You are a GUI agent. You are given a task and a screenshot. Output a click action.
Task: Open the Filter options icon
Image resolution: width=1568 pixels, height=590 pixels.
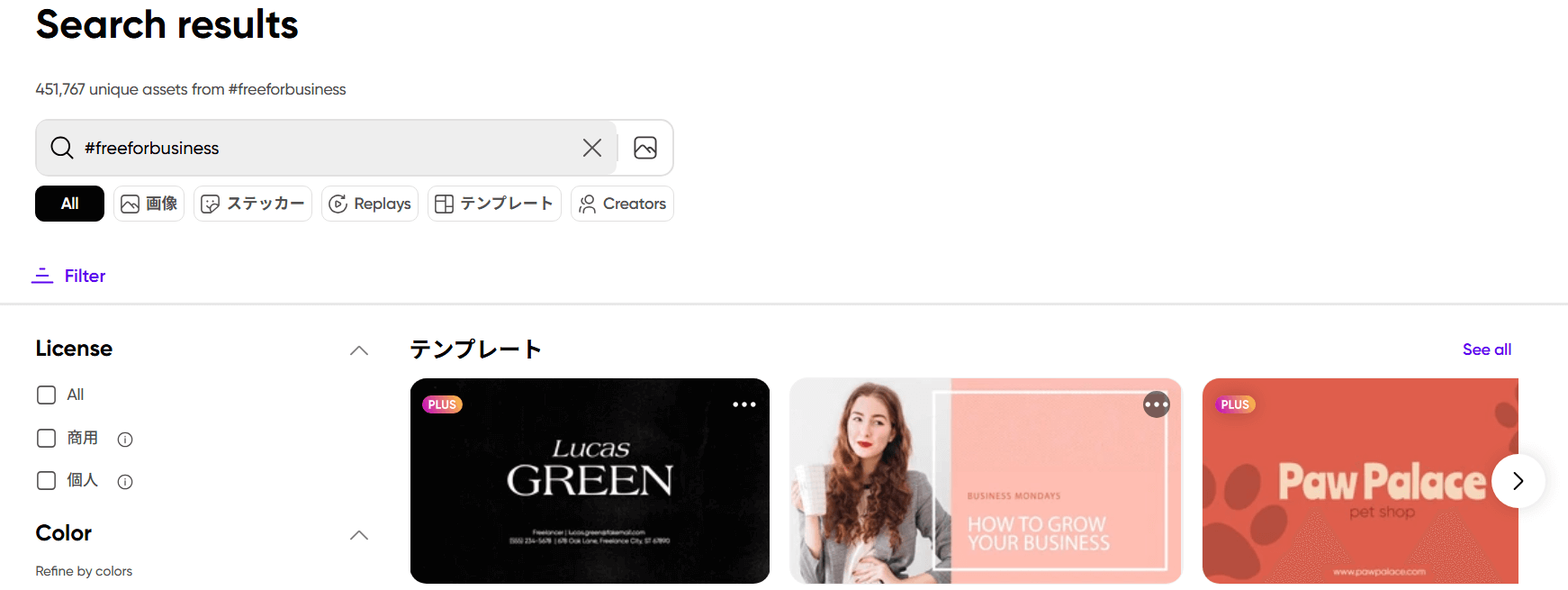coord(42,276)
